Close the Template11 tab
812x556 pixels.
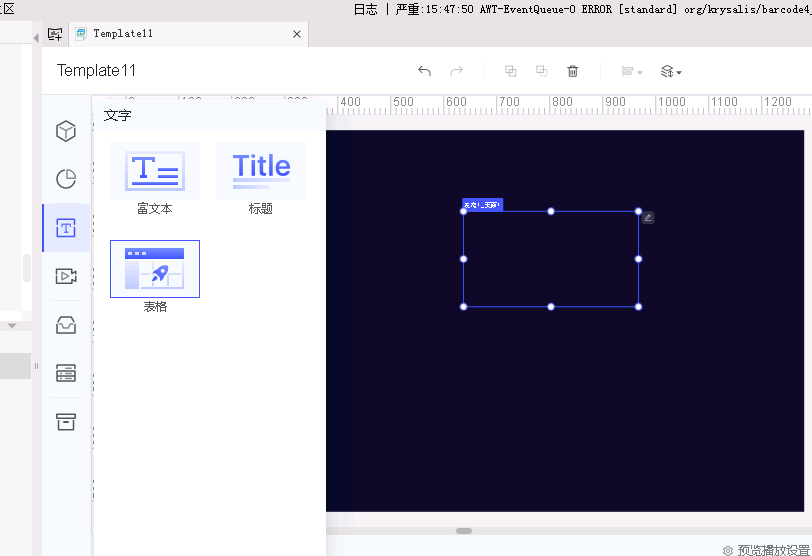pos(297,34)
